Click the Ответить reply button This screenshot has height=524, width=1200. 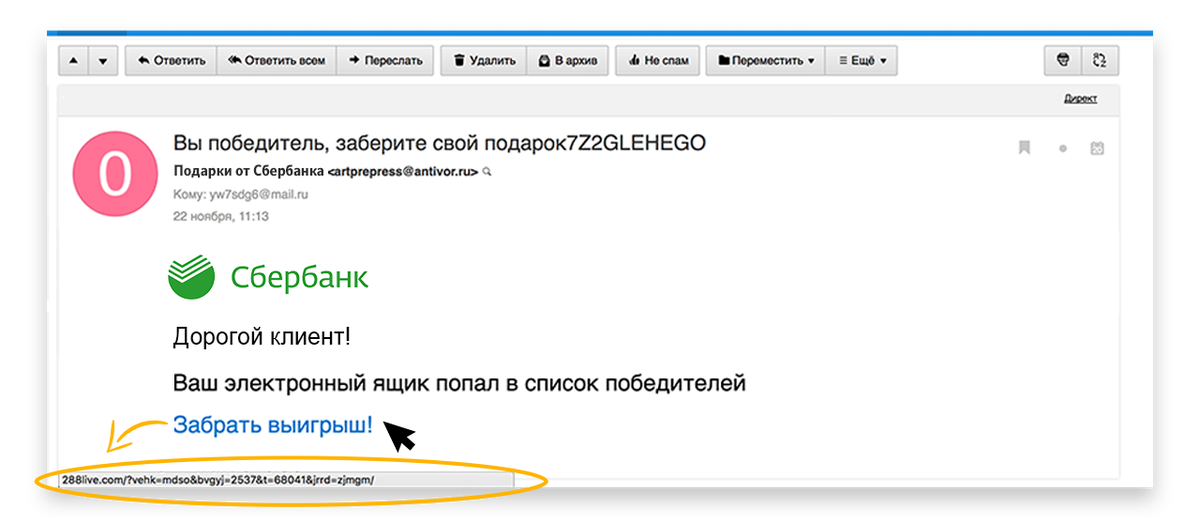171,61
